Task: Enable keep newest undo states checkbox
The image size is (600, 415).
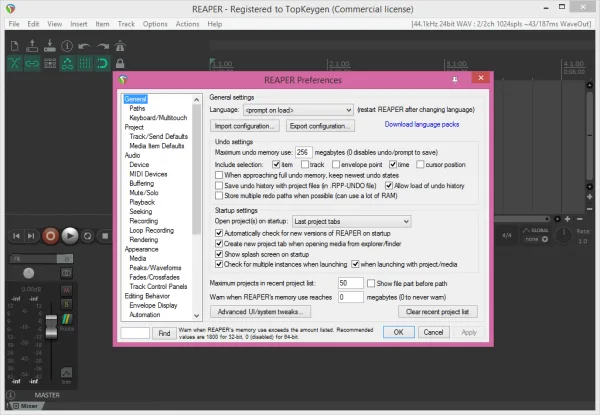Action: (219, 175)
